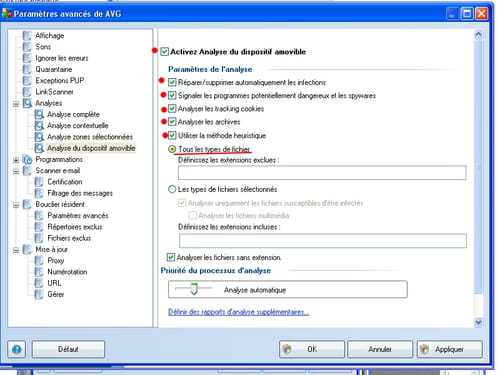The image size is (500, 375).
Task: Toggle Activez Analyse du dispositif amovible checkbox
Action: (x=164, y=52)
